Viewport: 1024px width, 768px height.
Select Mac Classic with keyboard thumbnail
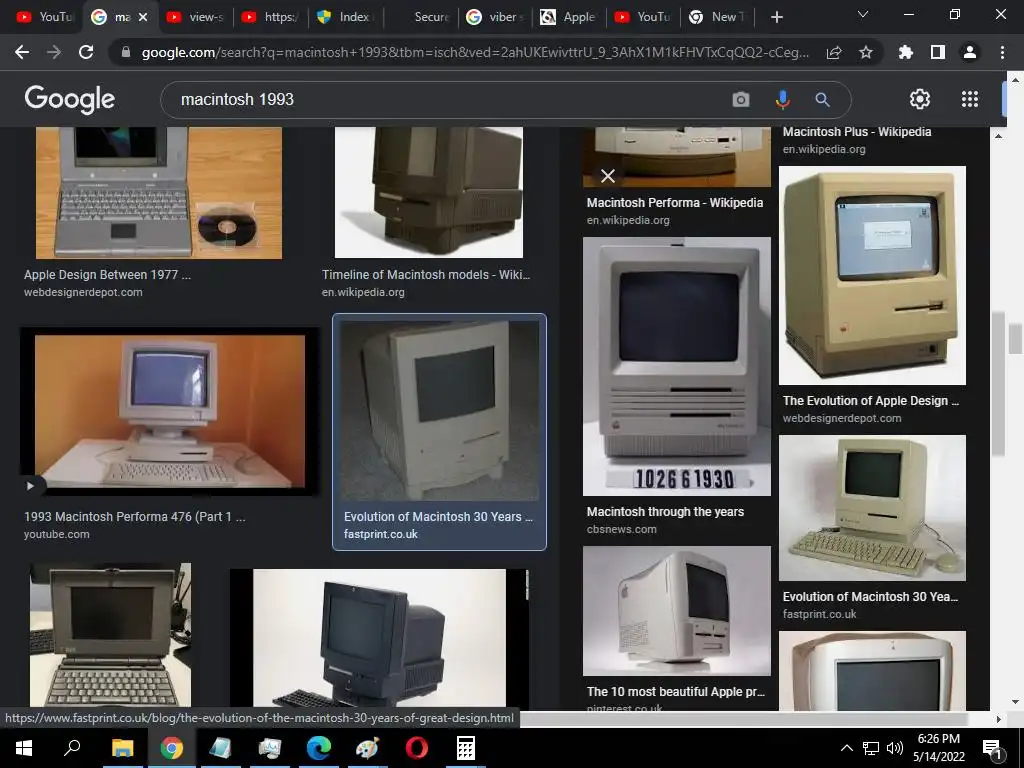(x=872, y=508)
